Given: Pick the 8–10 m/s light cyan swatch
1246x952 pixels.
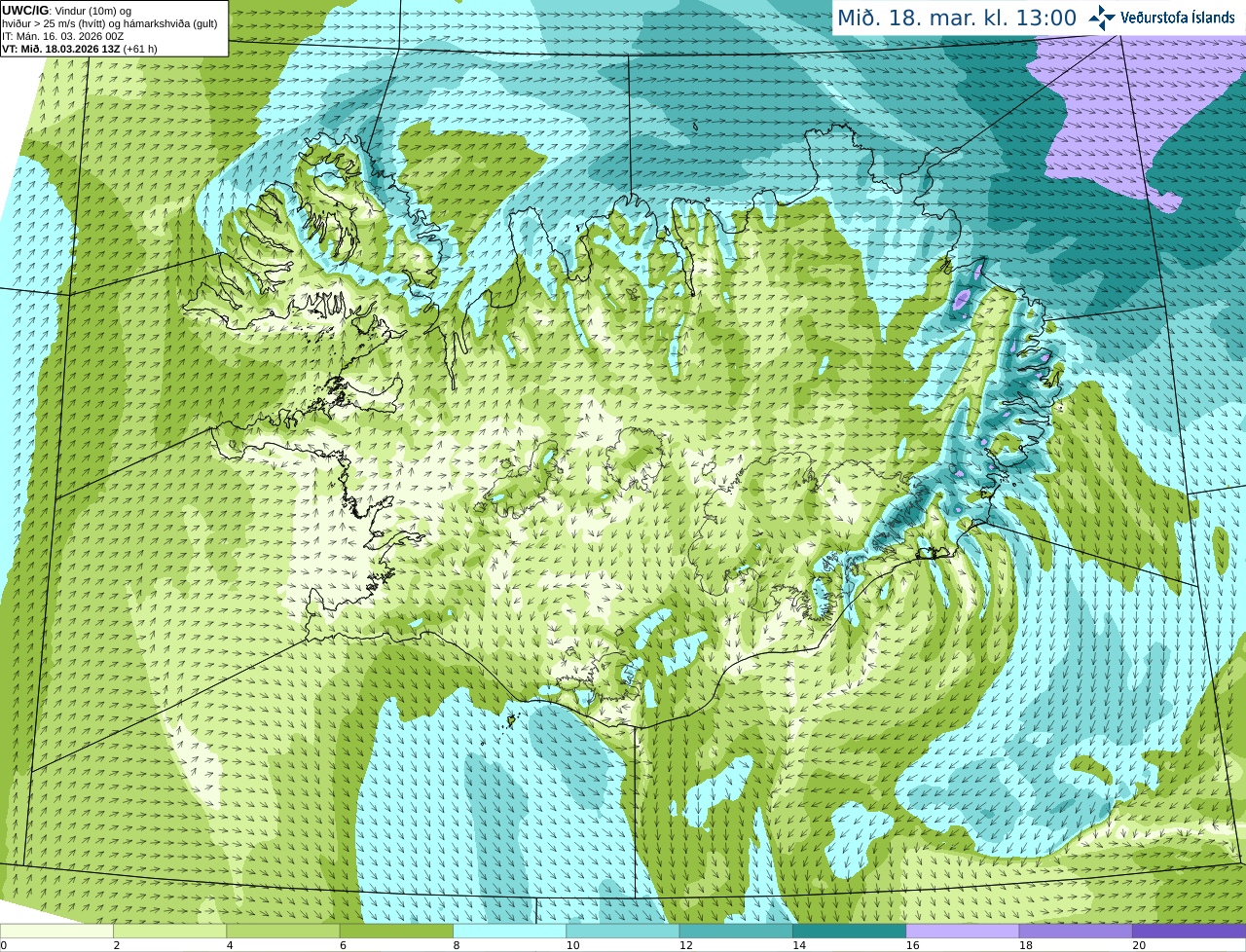Looking at the screenshot, I should coord(509,931).
